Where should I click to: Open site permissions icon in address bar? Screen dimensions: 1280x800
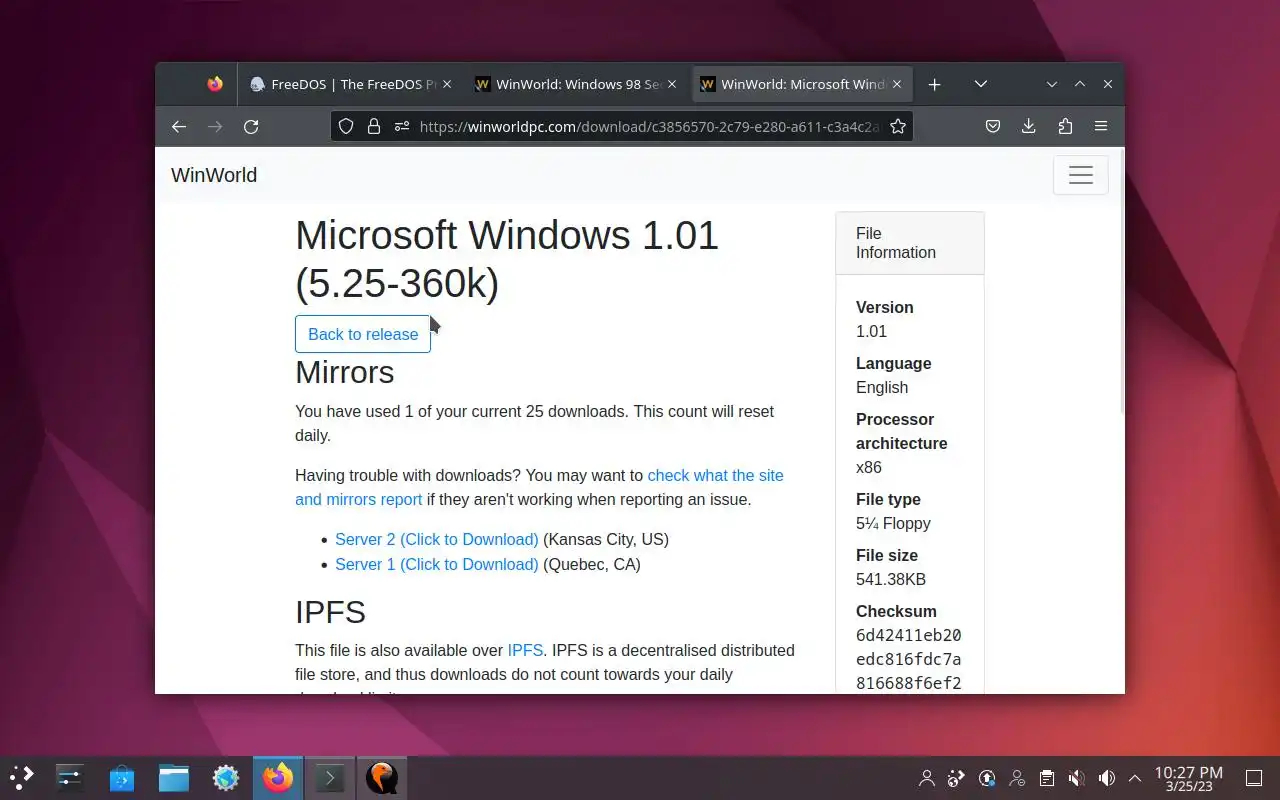pos(402,126)
